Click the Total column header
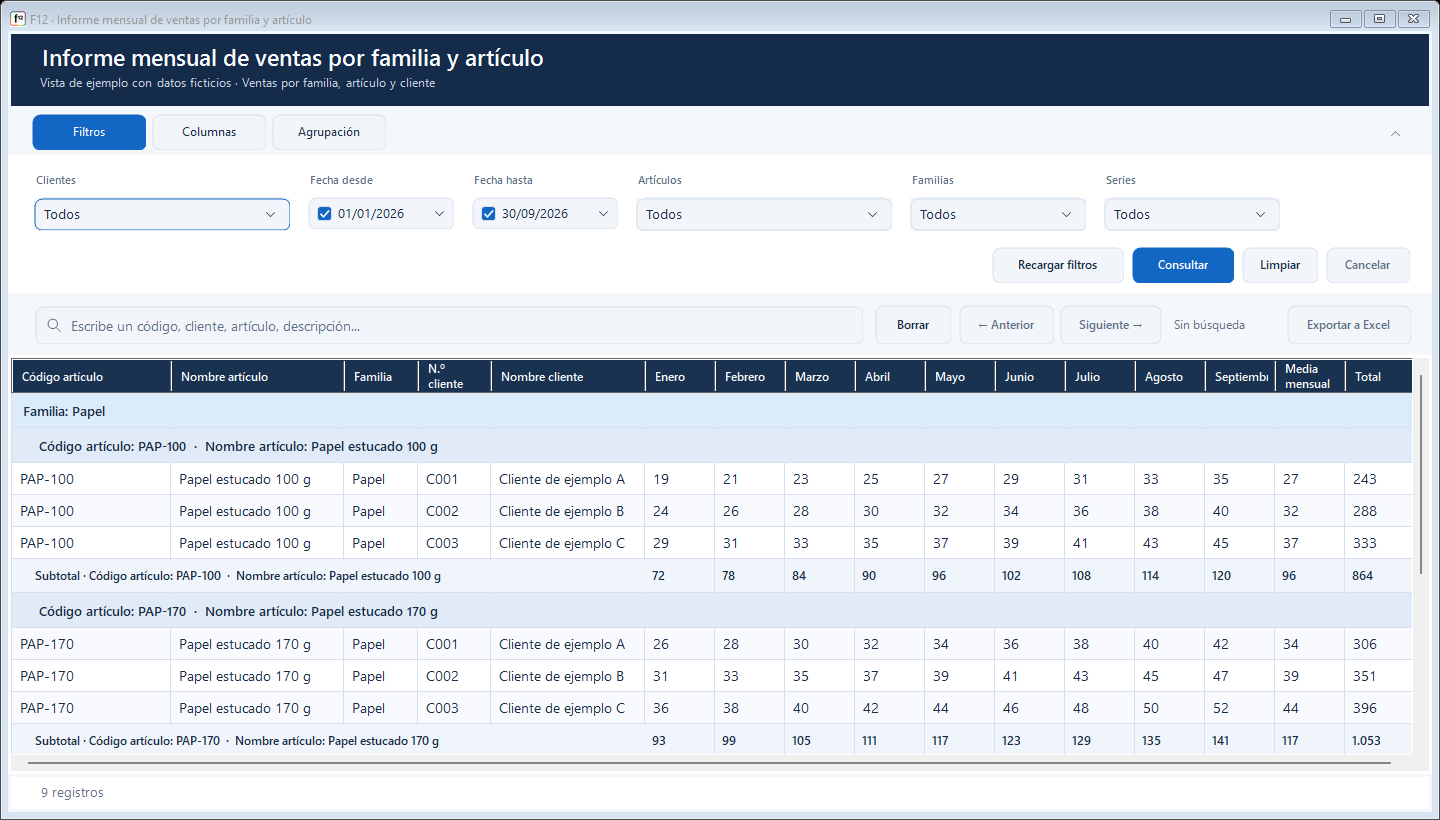 point(1378,377)
